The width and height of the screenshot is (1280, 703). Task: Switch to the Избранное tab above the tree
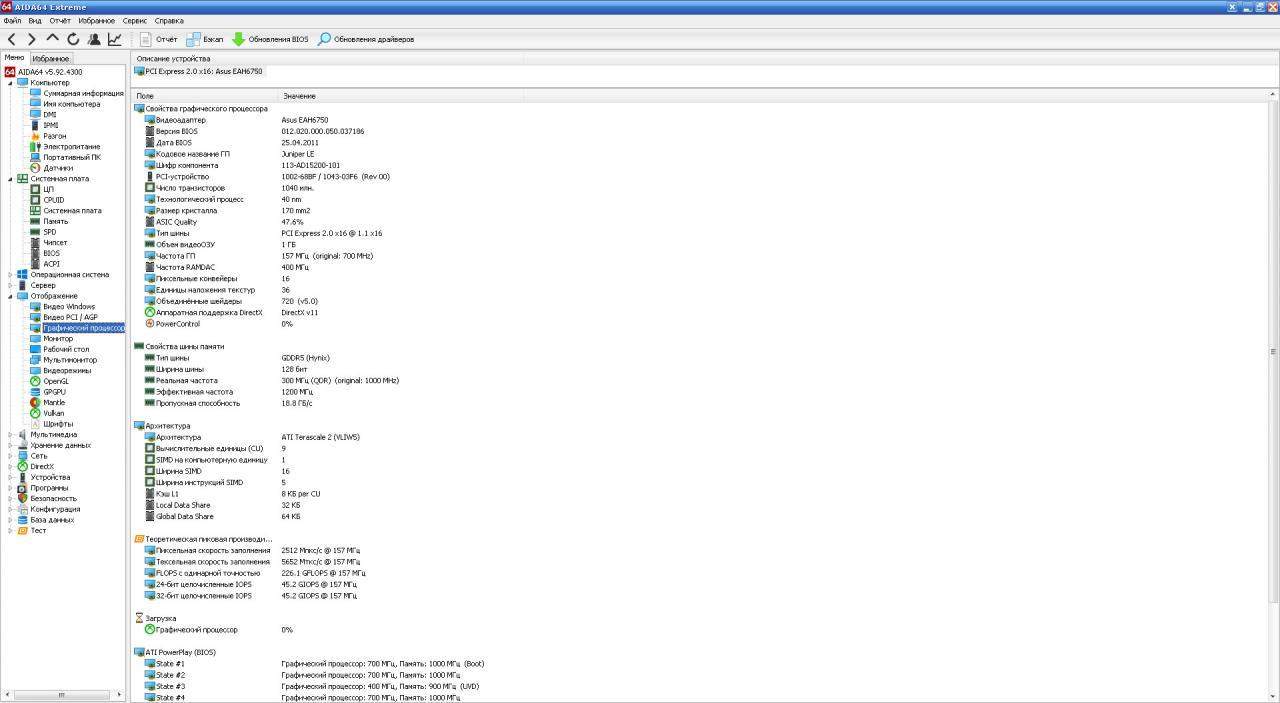point(50,59)
